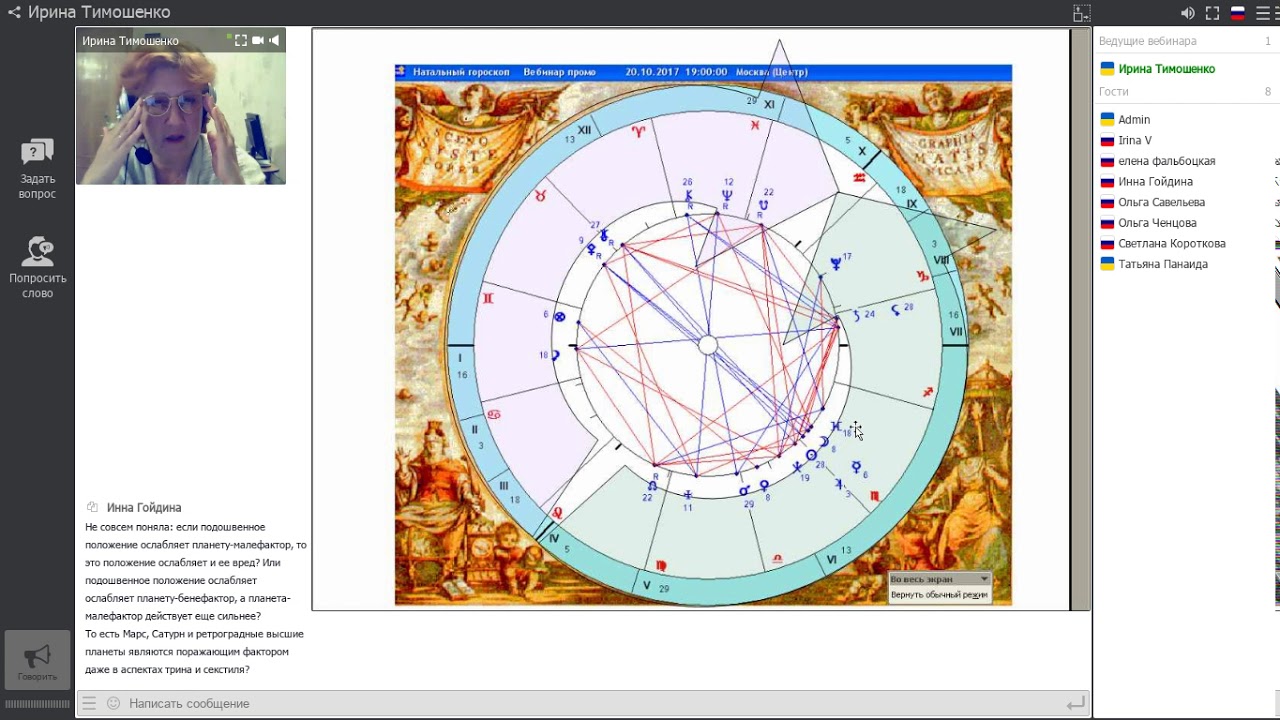Mute the presenter video speaker icon
Viewport: 1280px width, 720px height.
point(273,41)
